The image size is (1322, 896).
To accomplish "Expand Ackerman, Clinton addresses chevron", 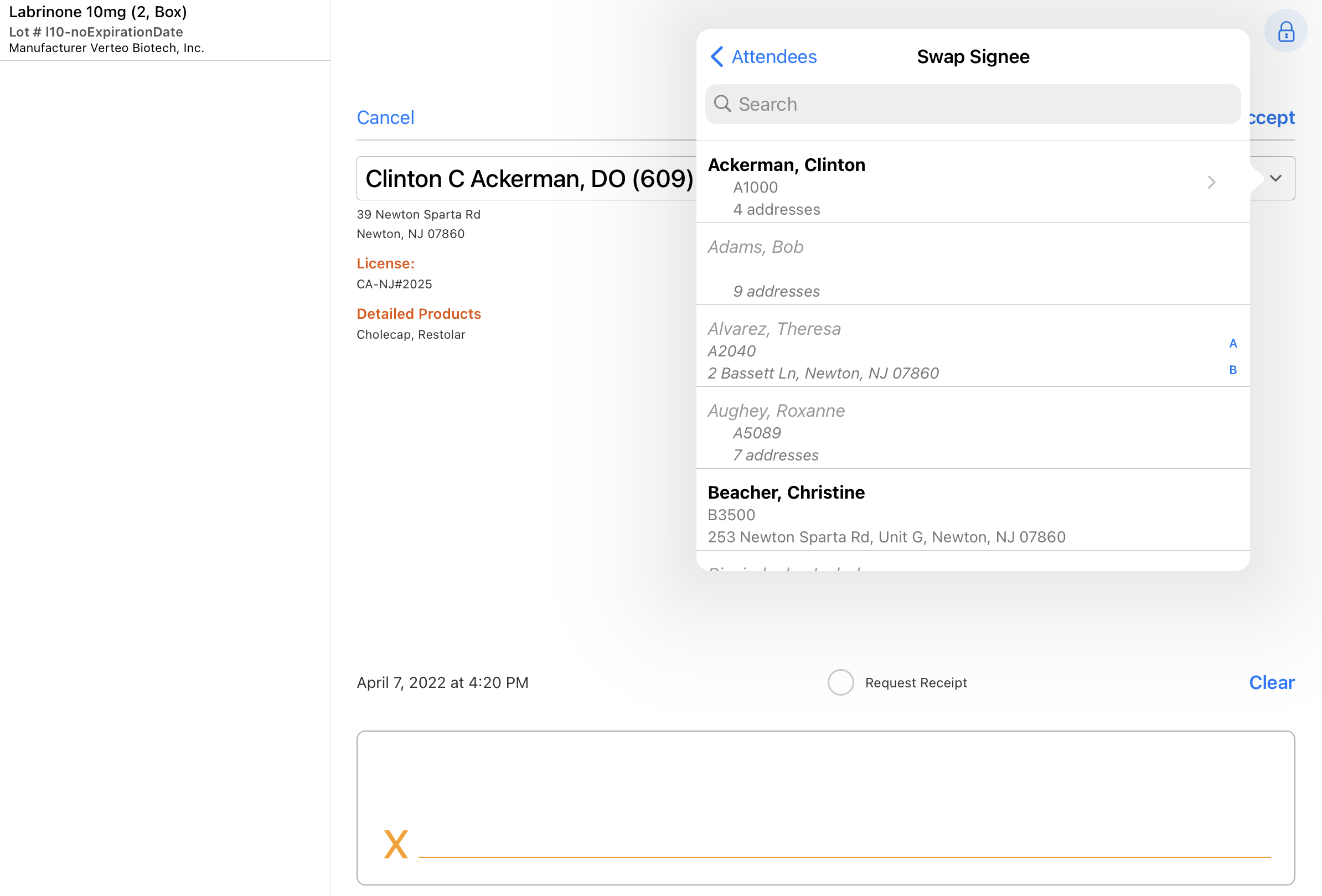I will click(x=1211, y=182).
